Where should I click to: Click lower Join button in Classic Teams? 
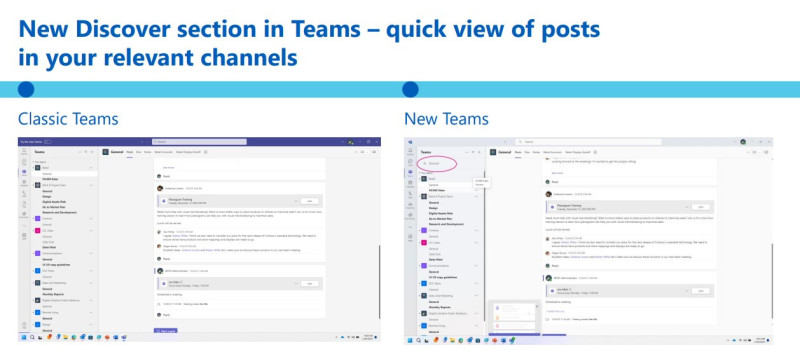click(310, 283)
